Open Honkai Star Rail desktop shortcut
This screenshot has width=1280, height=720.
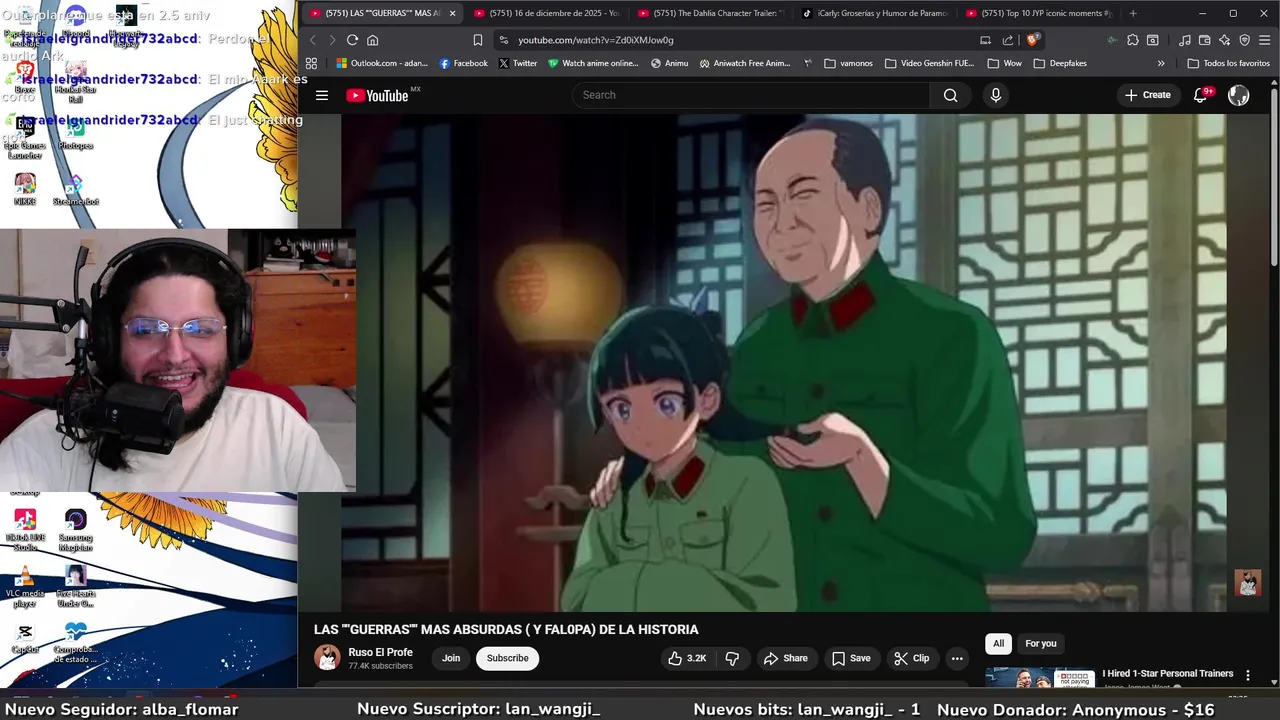point(75,80)
